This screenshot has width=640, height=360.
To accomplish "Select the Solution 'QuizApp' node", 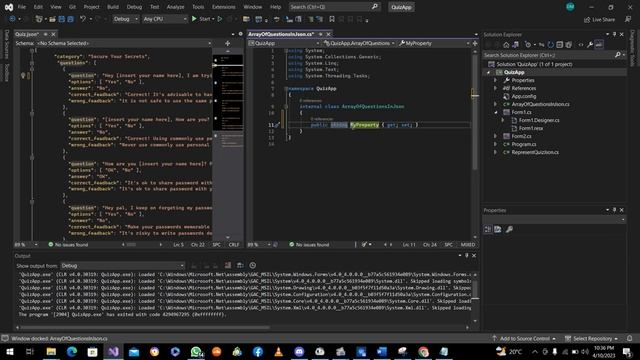I will [x=534, y=64].
